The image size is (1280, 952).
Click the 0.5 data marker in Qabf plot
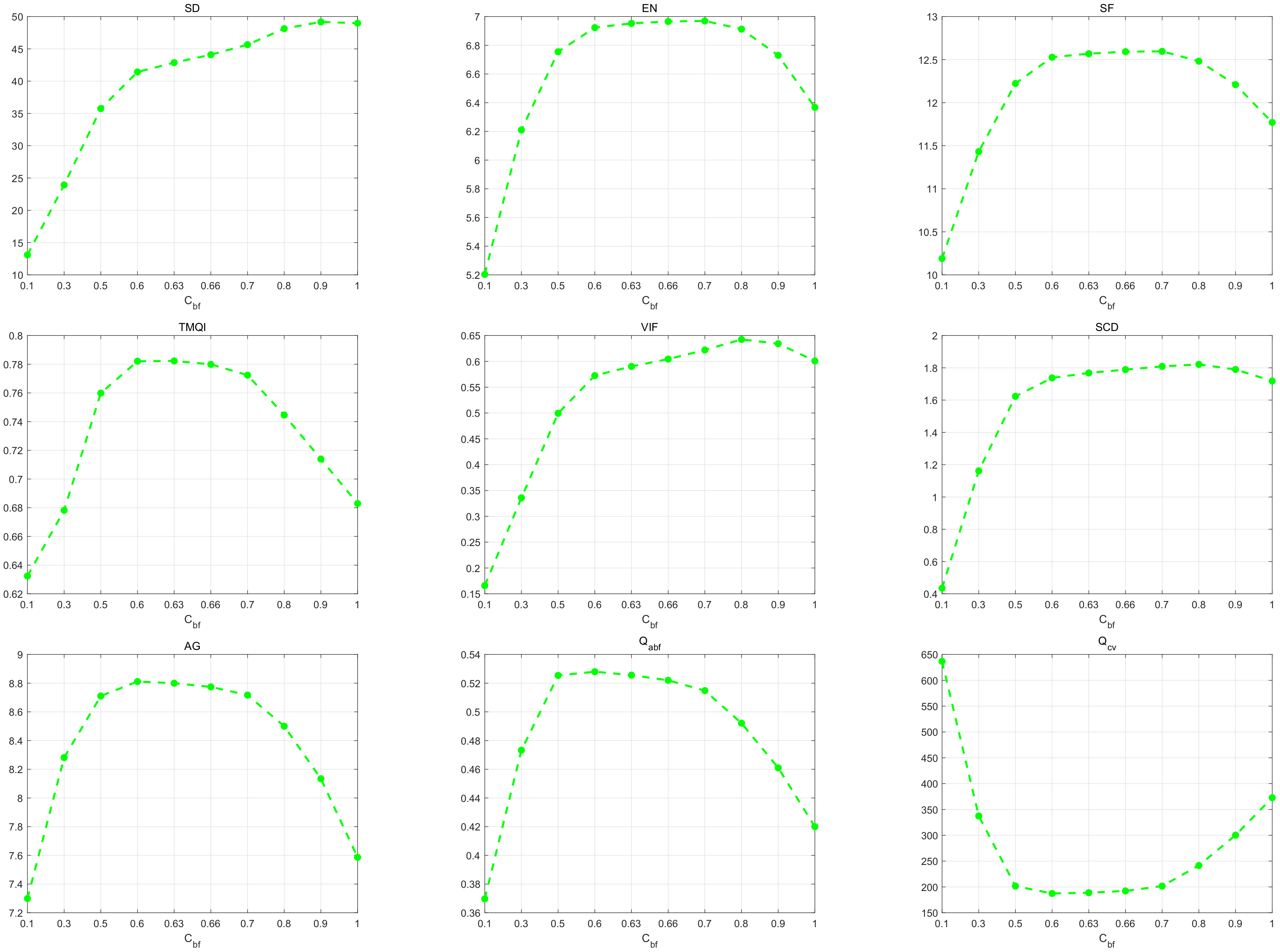[x=558, y=675]
